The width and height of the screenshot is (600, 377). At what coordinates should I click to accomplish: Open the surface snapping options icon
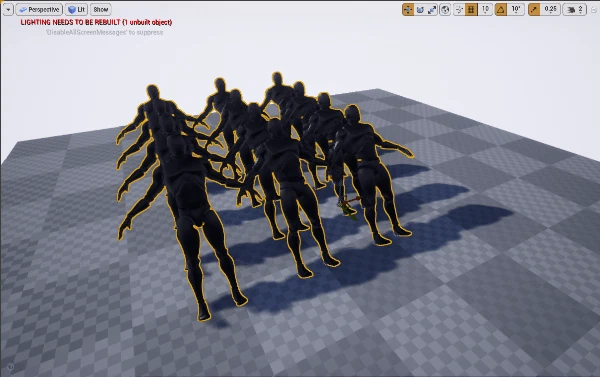pos(459,10)
